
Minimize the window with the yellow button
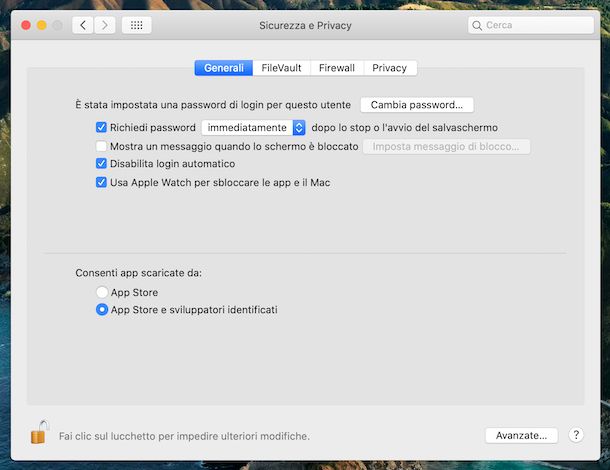pos(42,25)
